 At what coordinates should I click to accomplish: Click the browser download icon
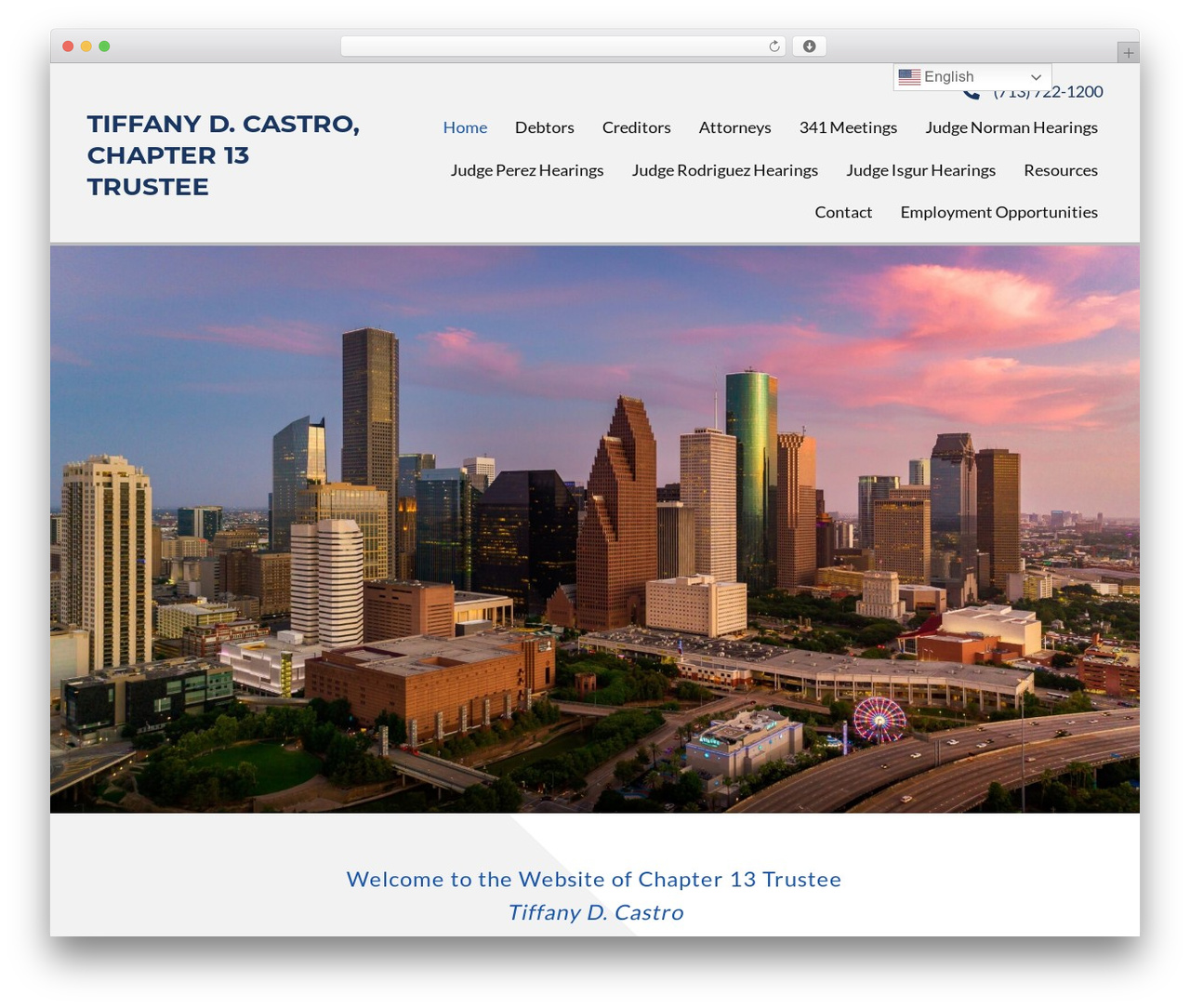809,46
